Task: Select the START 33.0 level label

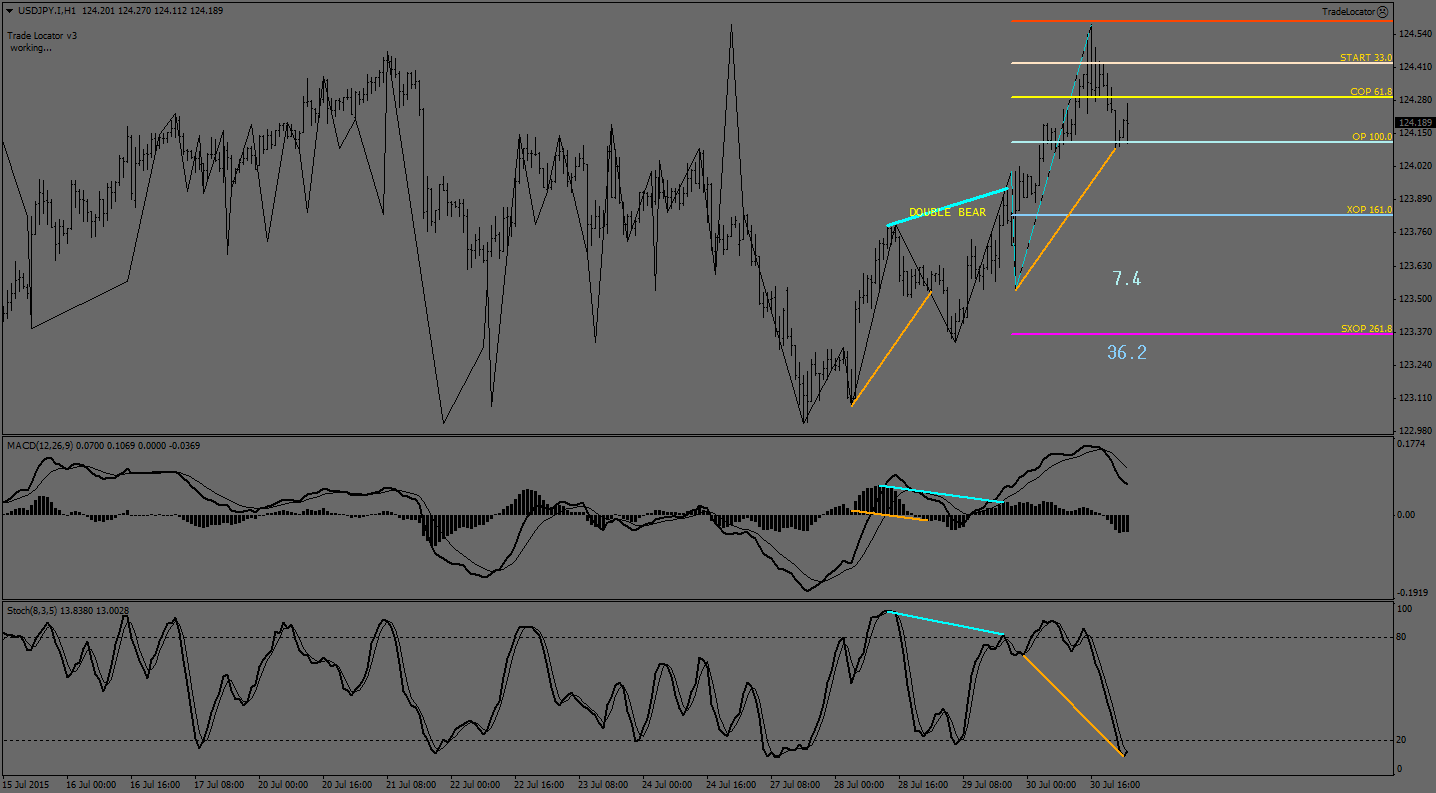Action: pyautogui.click(x=1365, y=58)
